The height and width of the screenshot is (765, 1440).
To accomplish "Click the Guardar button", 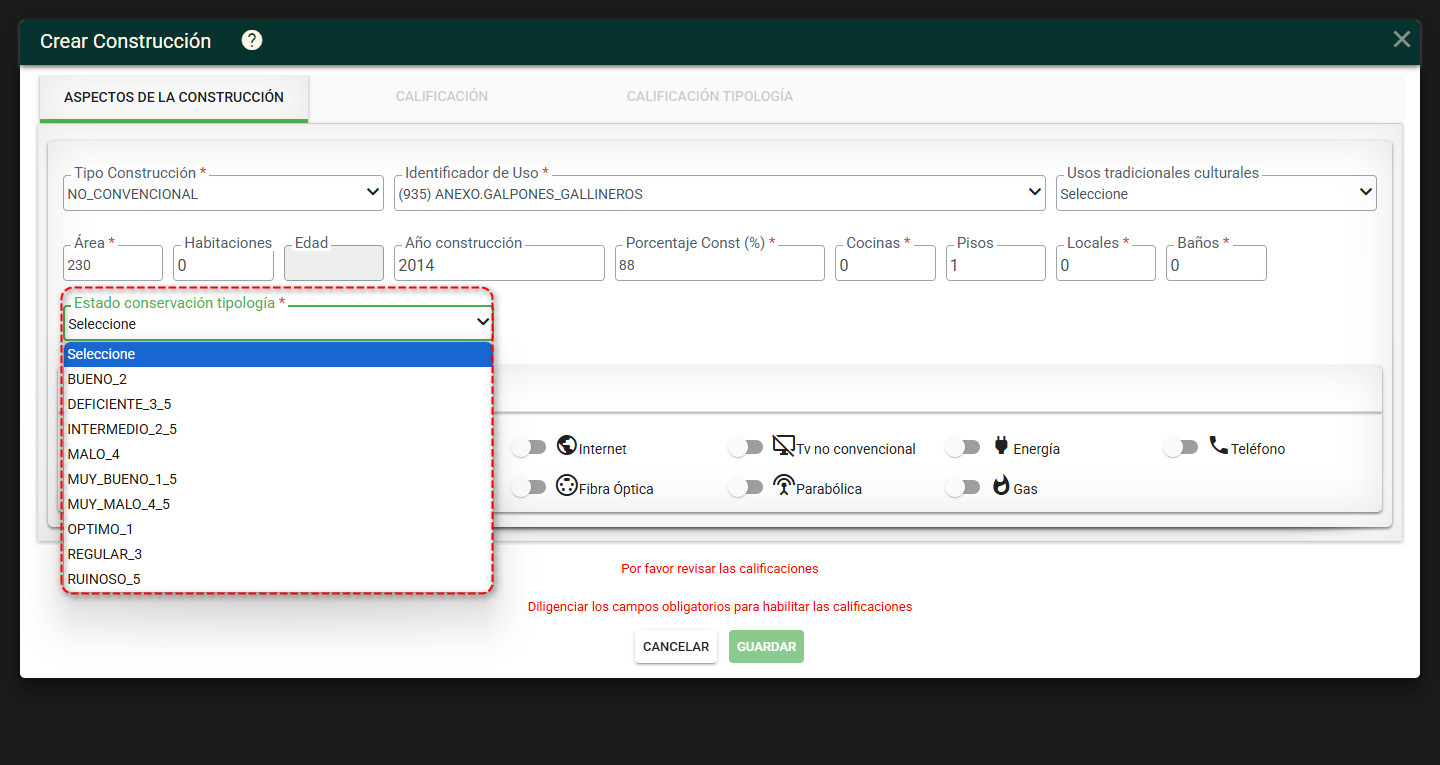I will click(x=766, y=647).
